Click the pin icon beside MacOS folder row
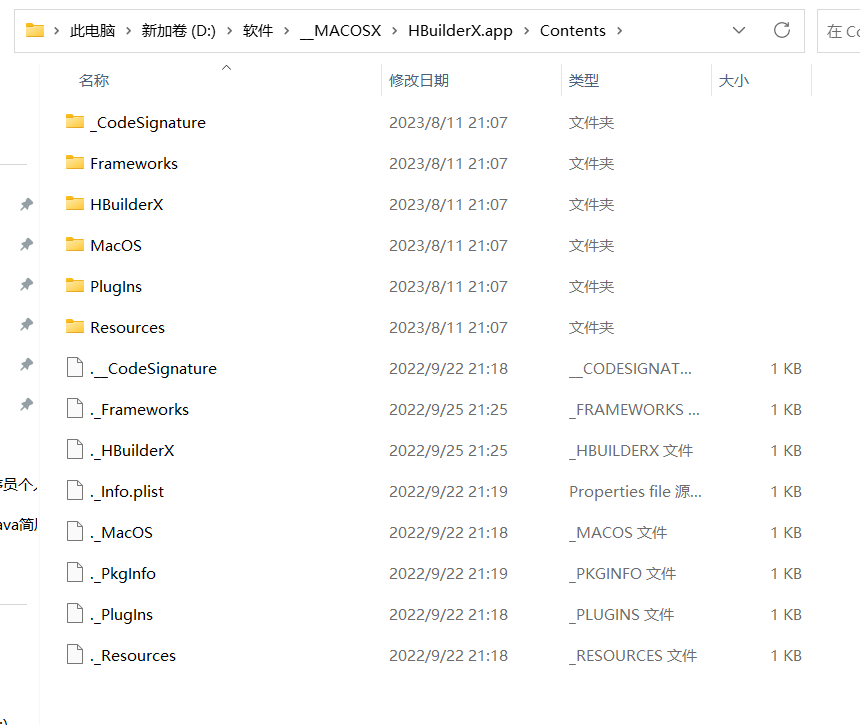 point(26,245)
